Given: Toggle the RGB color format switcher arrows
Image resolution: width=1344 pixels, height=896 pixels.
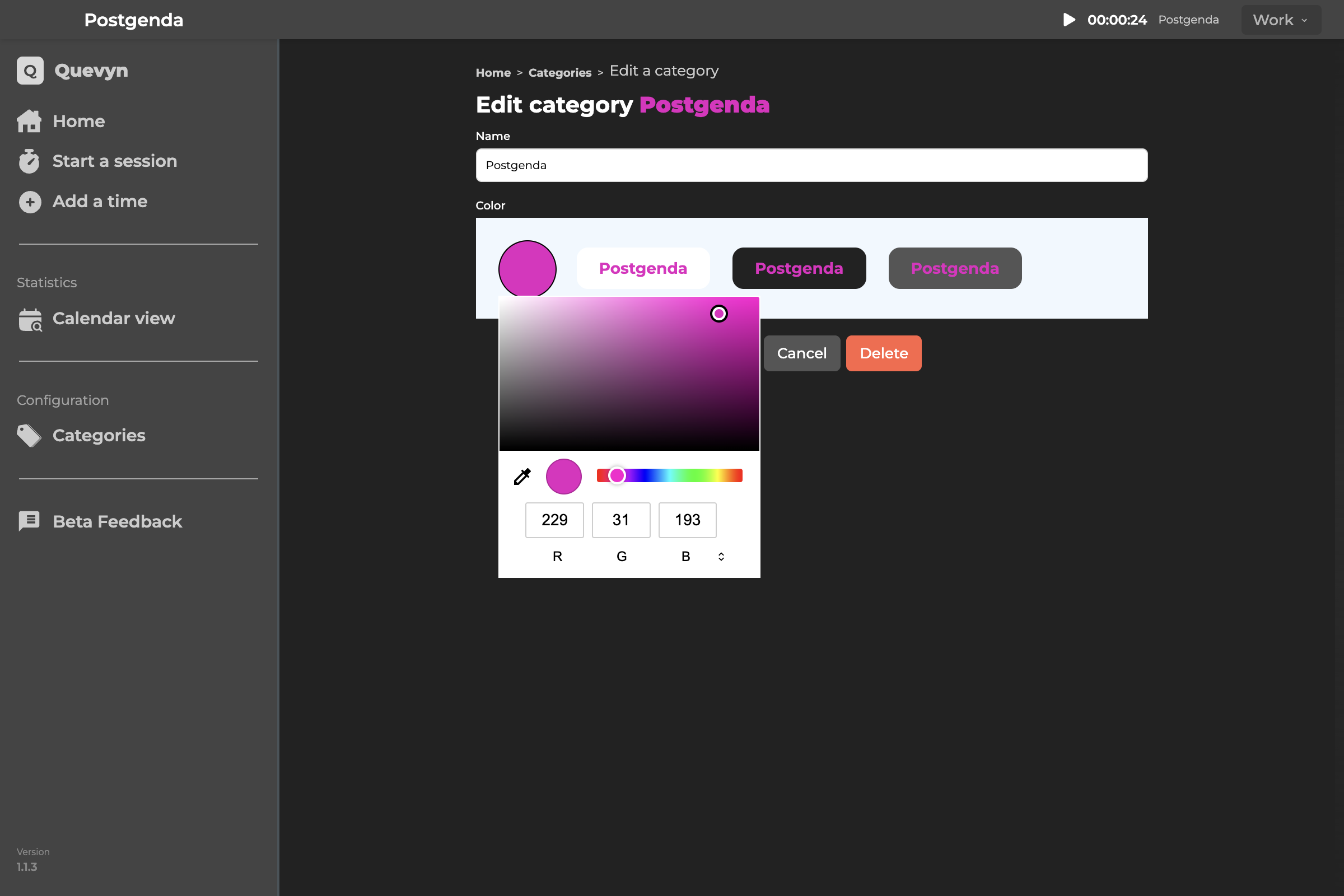Looking at the screenshot, I should tap(721, 557).
